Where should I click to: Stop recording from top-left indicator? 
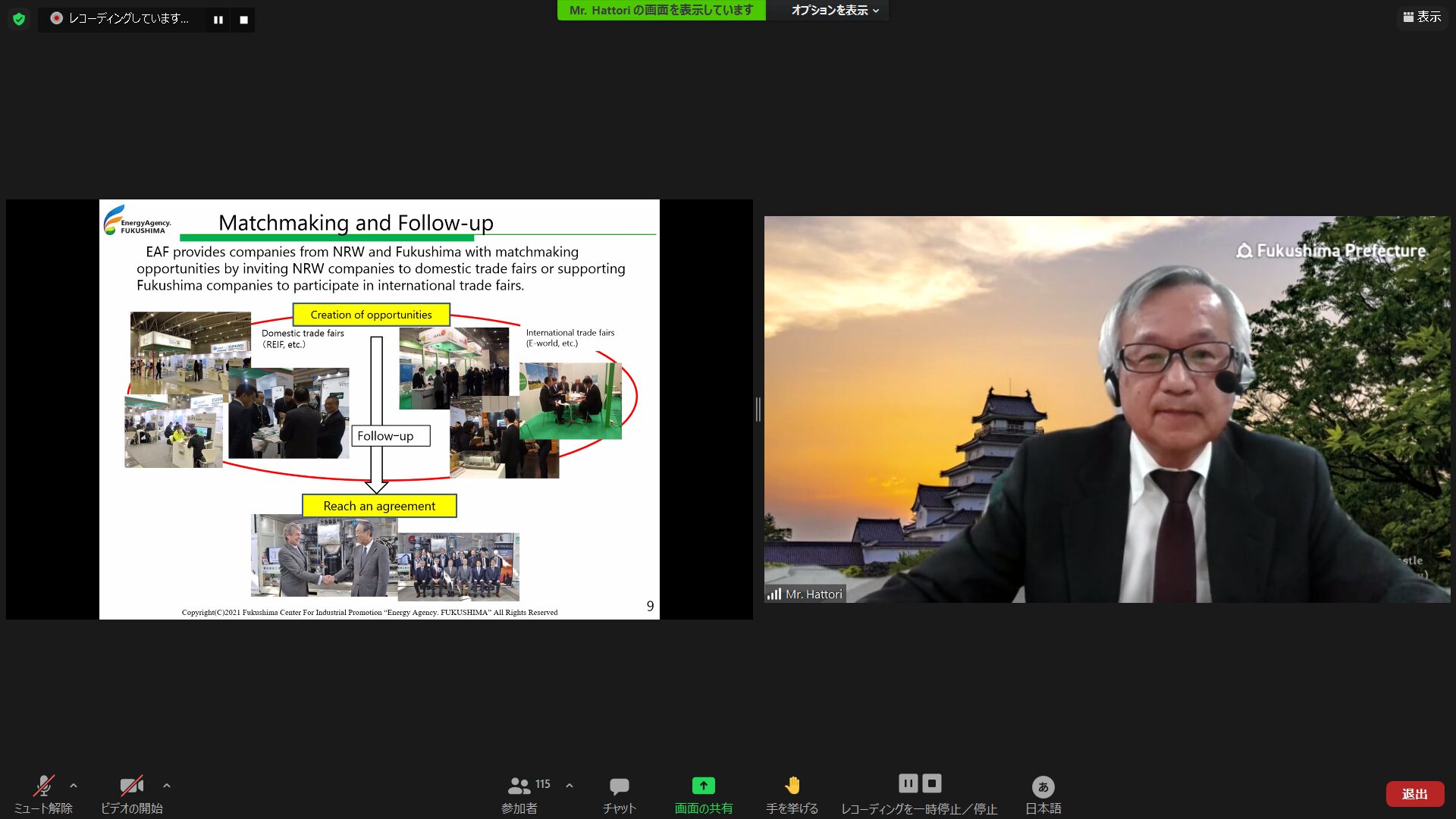243,20
